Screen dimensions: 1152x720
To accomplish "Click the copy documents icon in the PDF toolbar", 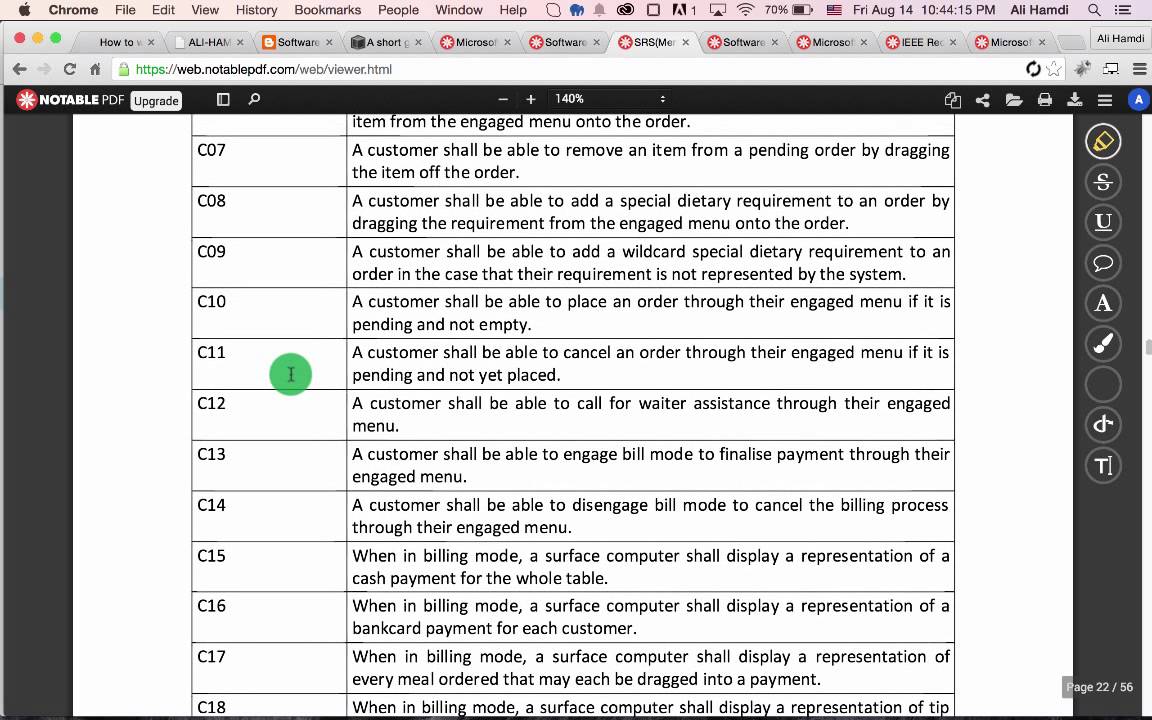I will pos(952,100).
